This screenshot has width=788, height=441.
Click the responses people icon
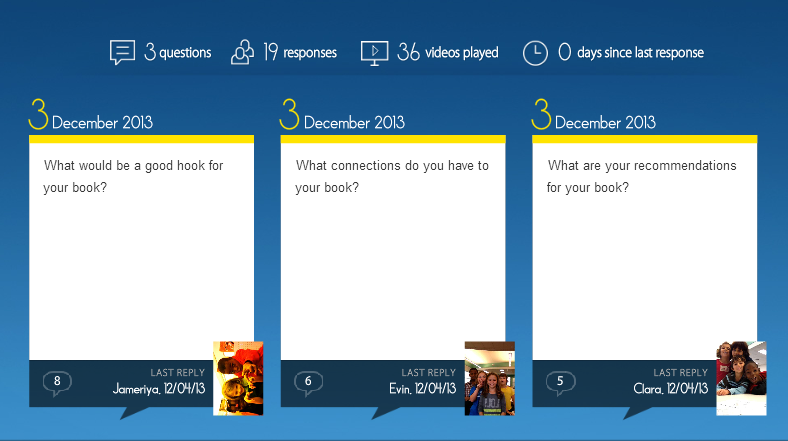click(x=242, y=52)
